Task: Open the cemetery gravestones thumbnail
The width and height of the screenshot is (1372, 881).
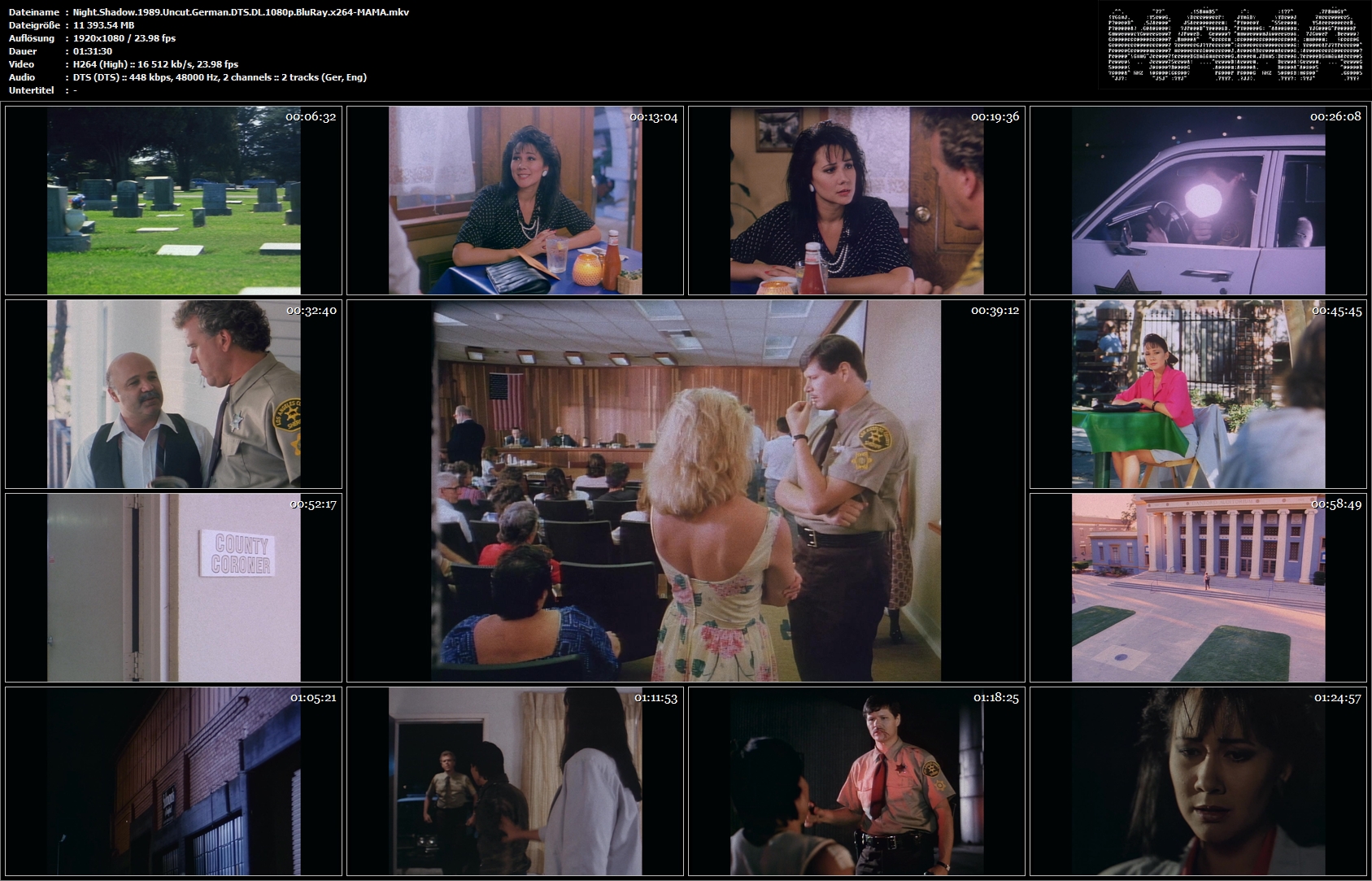Action: pyautogui.click(x=173, y=200)
